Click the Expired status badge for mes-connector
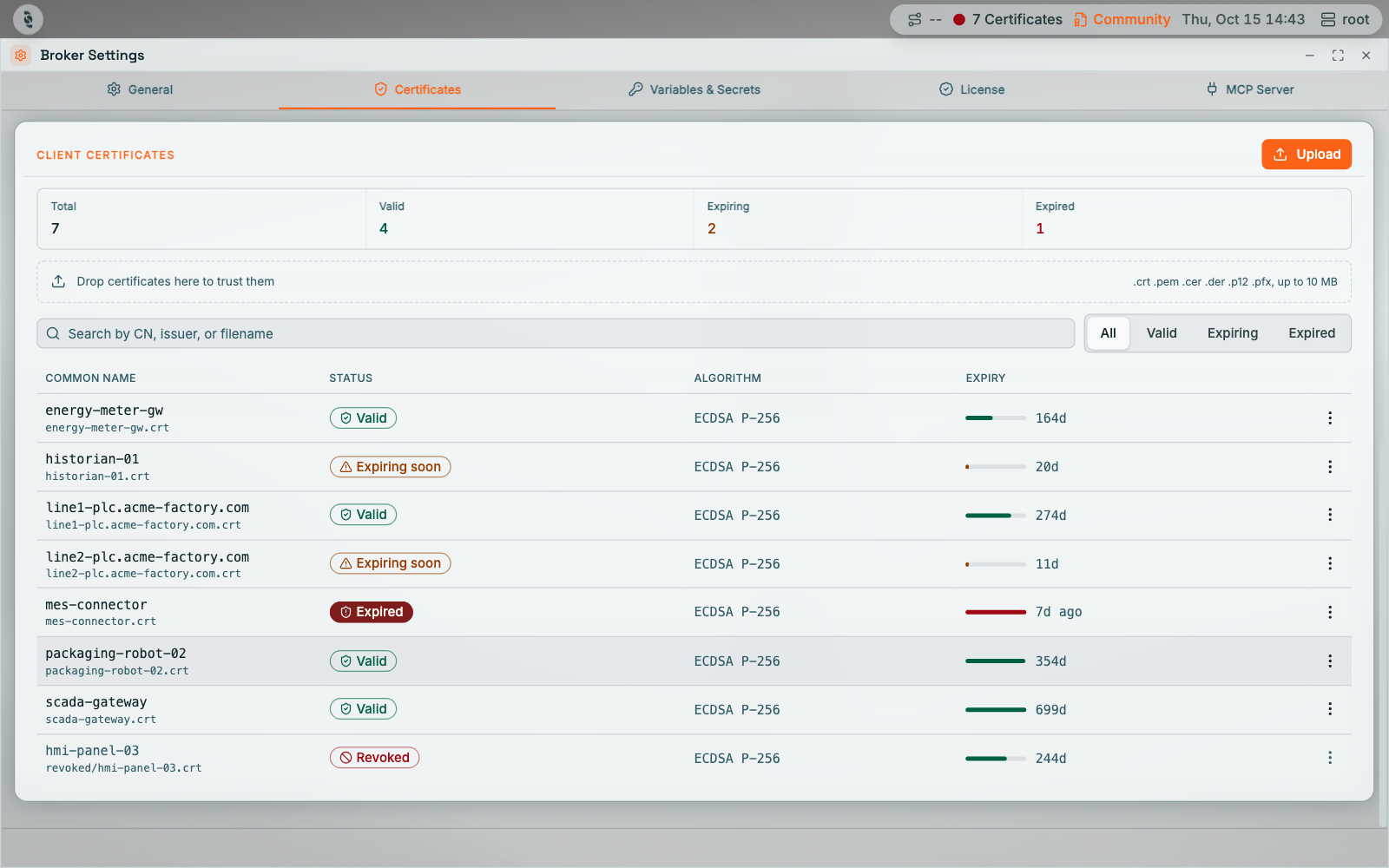 pyautogui.click(x=371, y=612)
